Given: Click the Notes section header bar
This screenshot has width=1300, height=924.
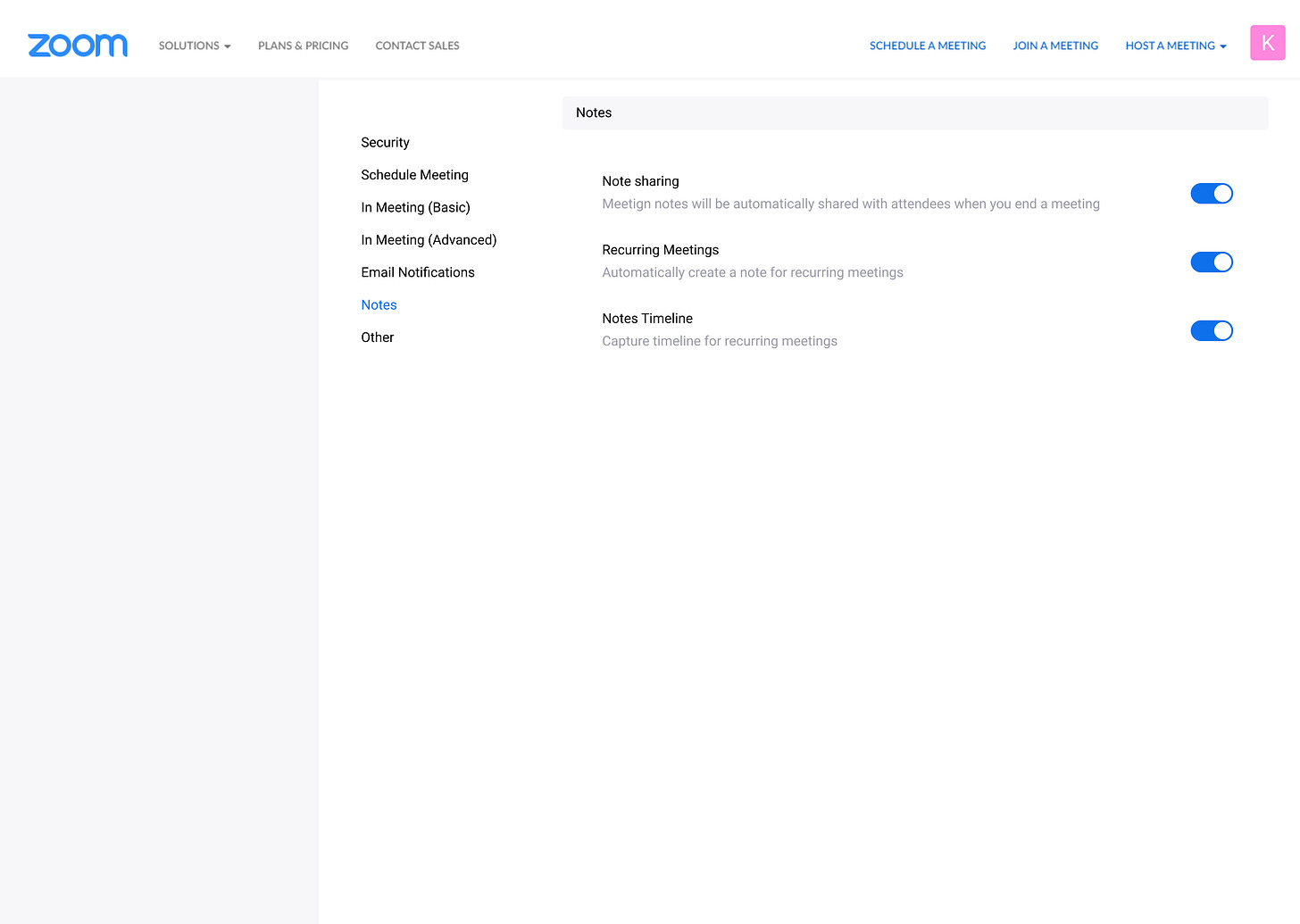Looking at the screenshot, I should pyautogui.click(x=914, y=113).
